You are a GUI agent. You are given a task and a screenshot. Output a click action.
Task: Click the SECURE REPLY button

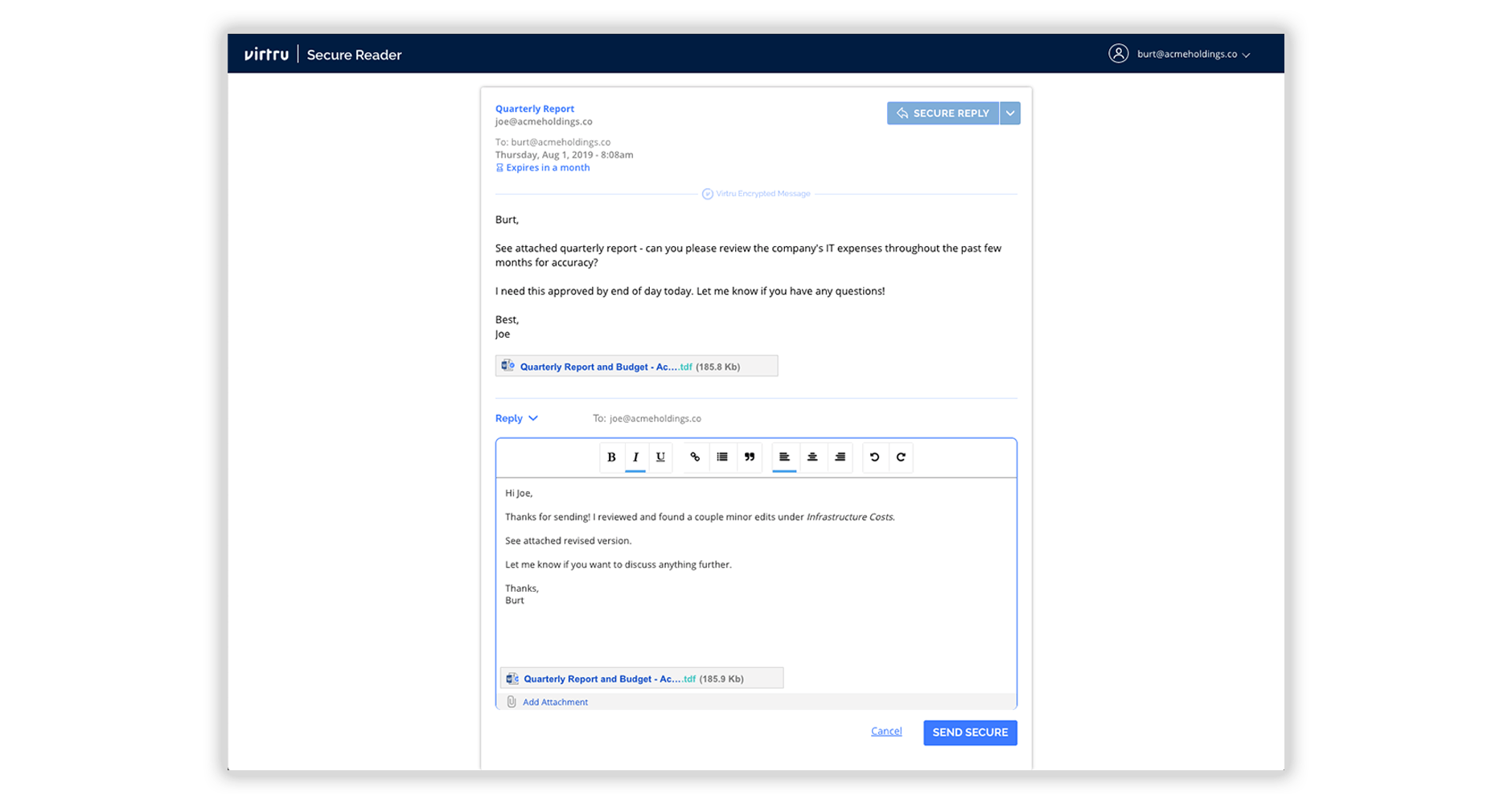943,113
